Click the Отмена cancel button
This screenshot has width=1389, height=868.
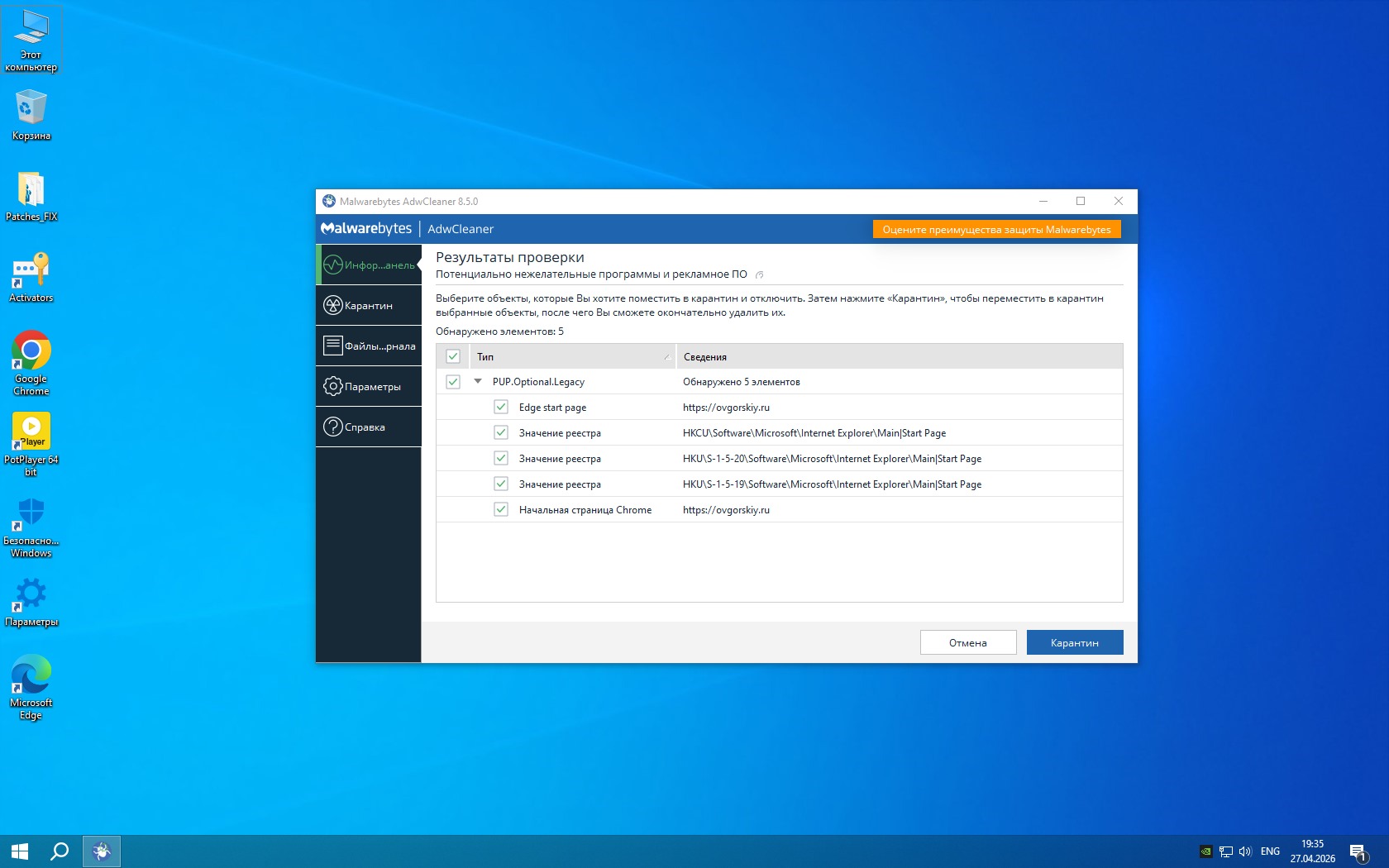click(x=967, y=642)
